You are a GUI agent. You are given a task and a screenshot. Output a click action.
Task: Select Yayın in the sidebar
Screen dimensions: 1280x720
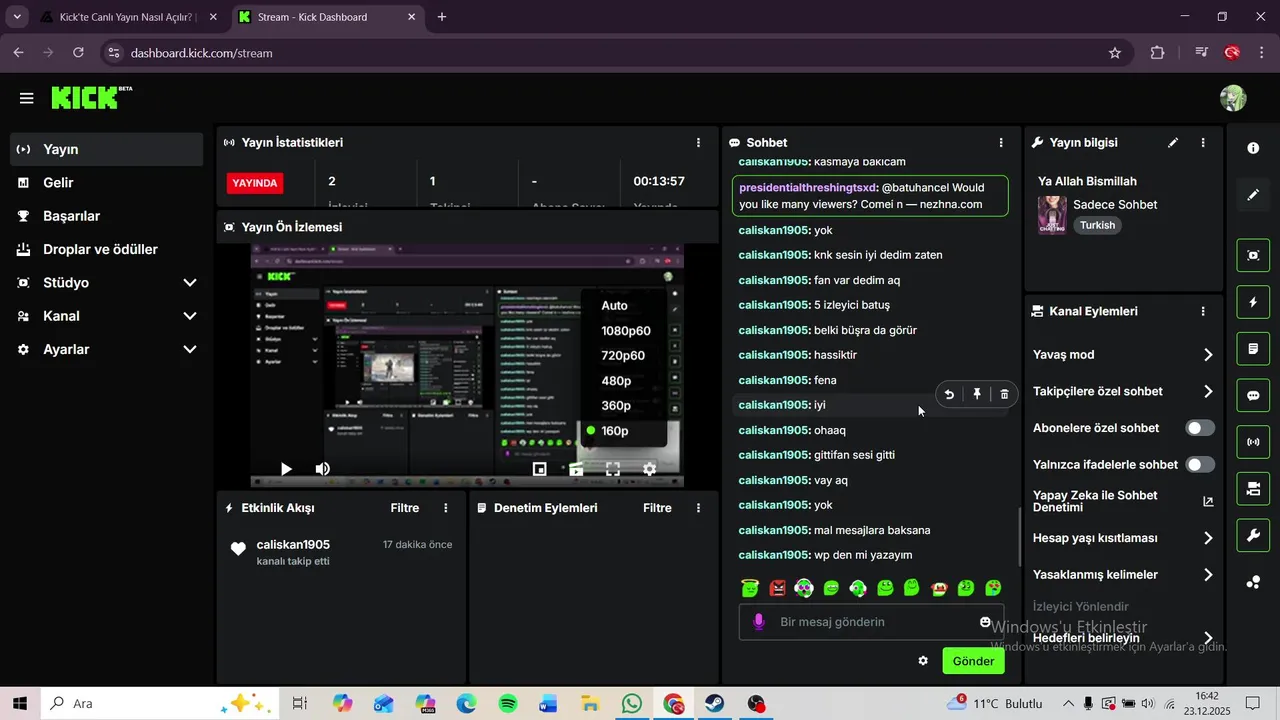(x=107, y=149)
